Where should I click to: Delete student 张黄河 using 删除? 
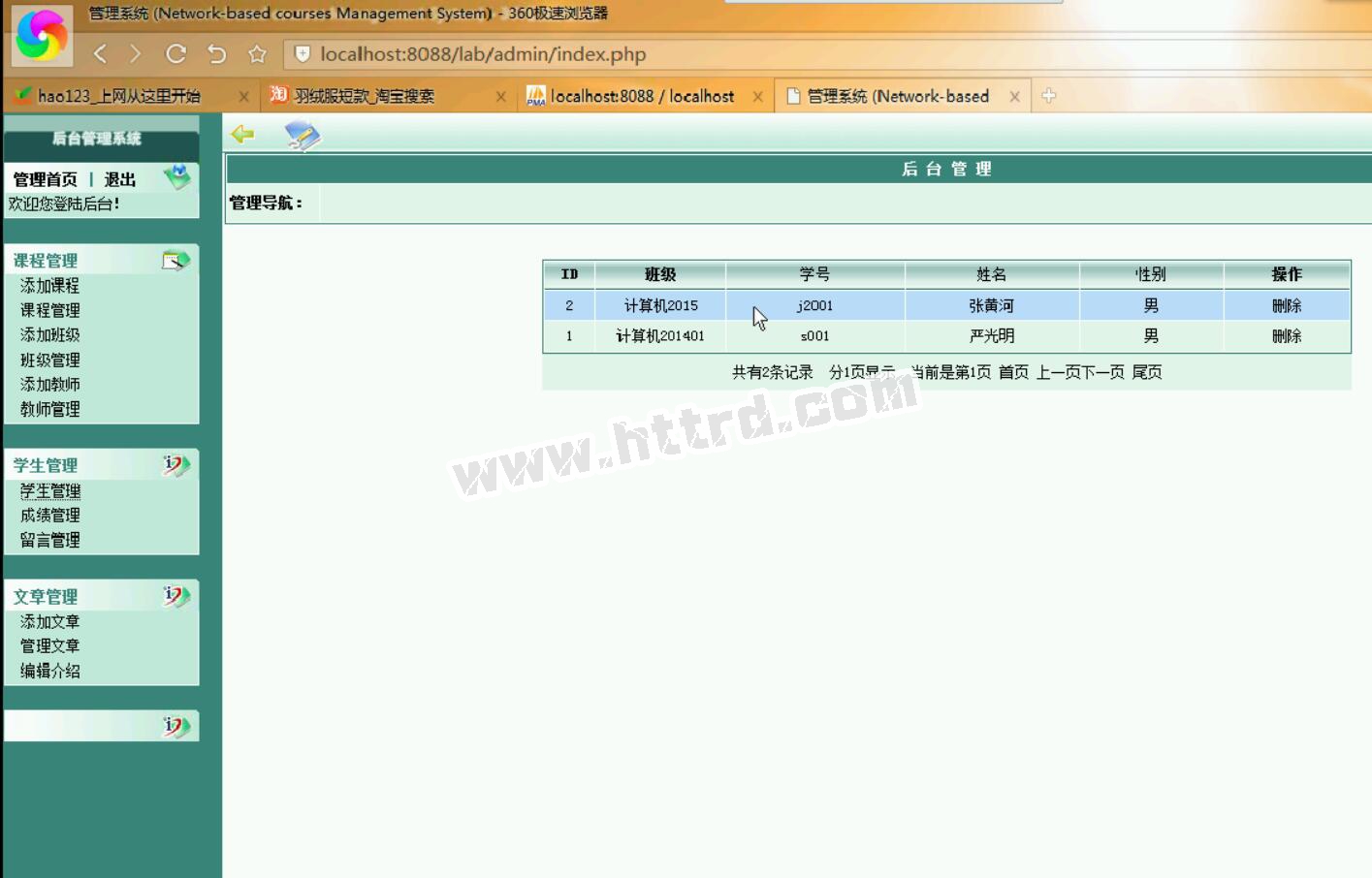point(1287,305)
